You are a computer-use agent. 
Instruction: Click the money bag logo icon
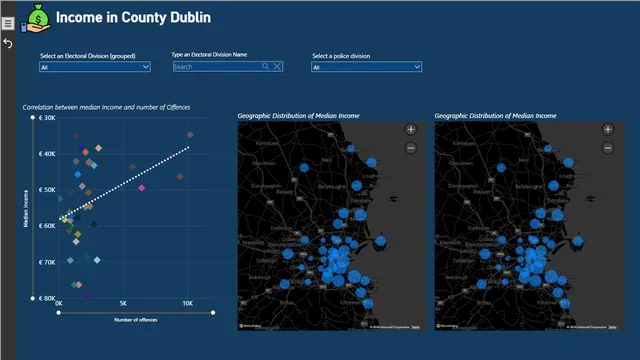(x=36, y=18)
